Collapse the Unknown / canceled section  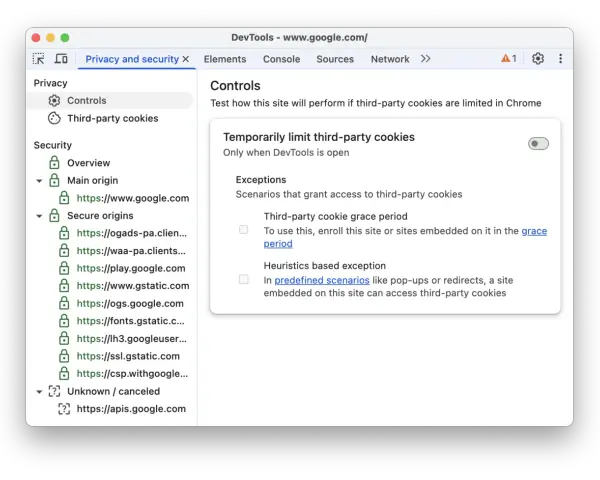coord(39,392)
